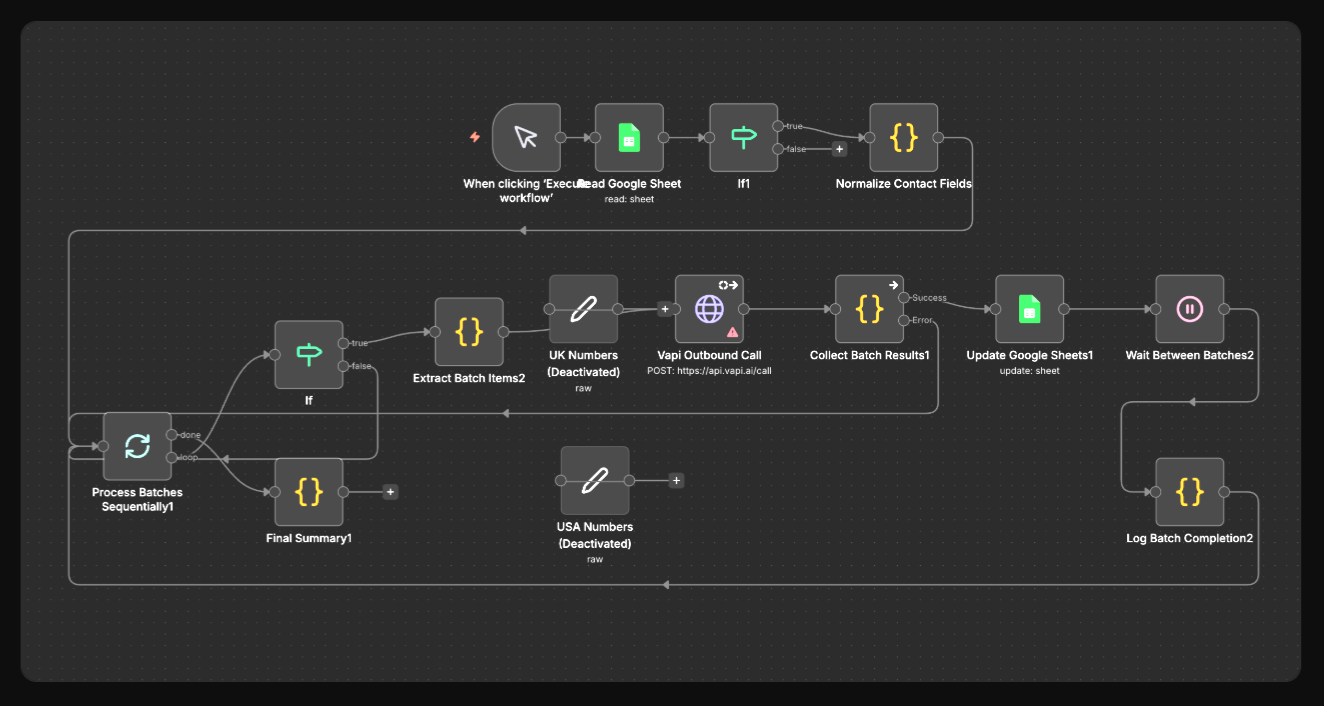
Task: Click the plus after USA Numbers node
Action: 676,480
